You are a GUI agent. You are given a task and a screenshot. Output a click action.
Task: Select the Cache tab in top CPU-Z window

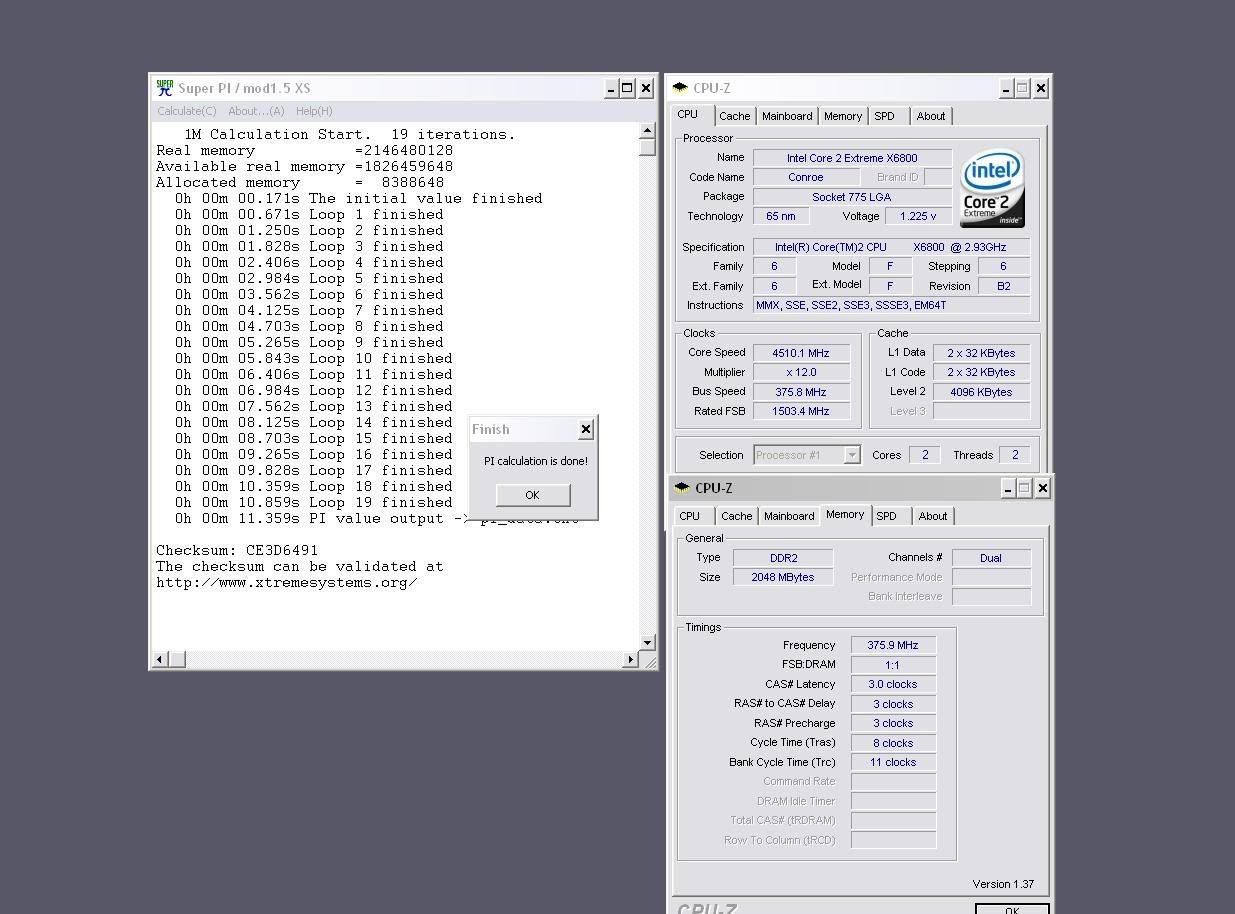click(734, 116)
